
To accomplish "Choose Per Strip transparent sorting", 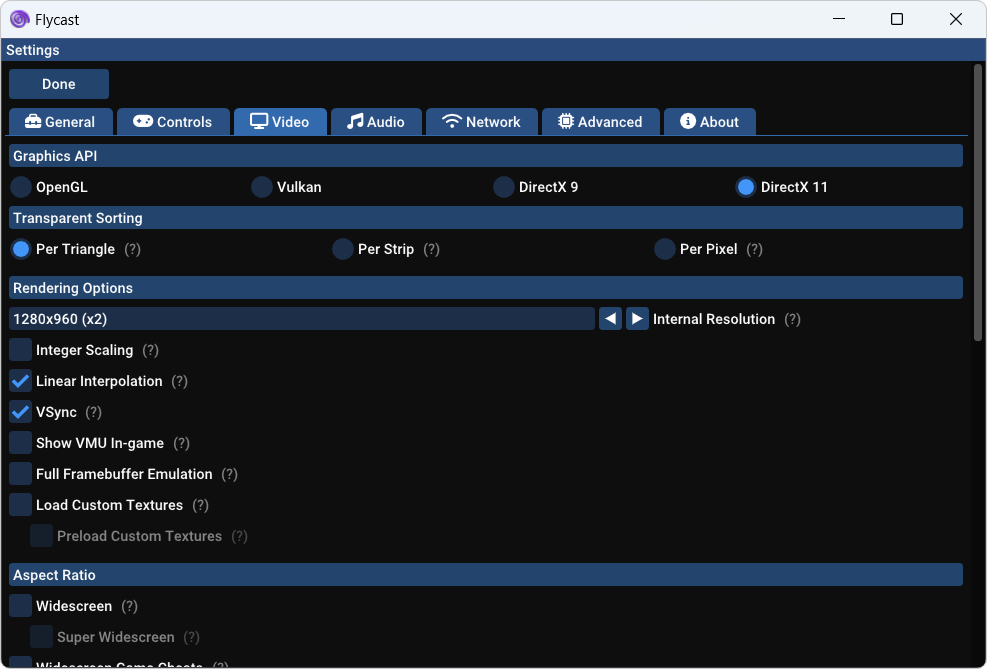I will [x=342, y=249].
